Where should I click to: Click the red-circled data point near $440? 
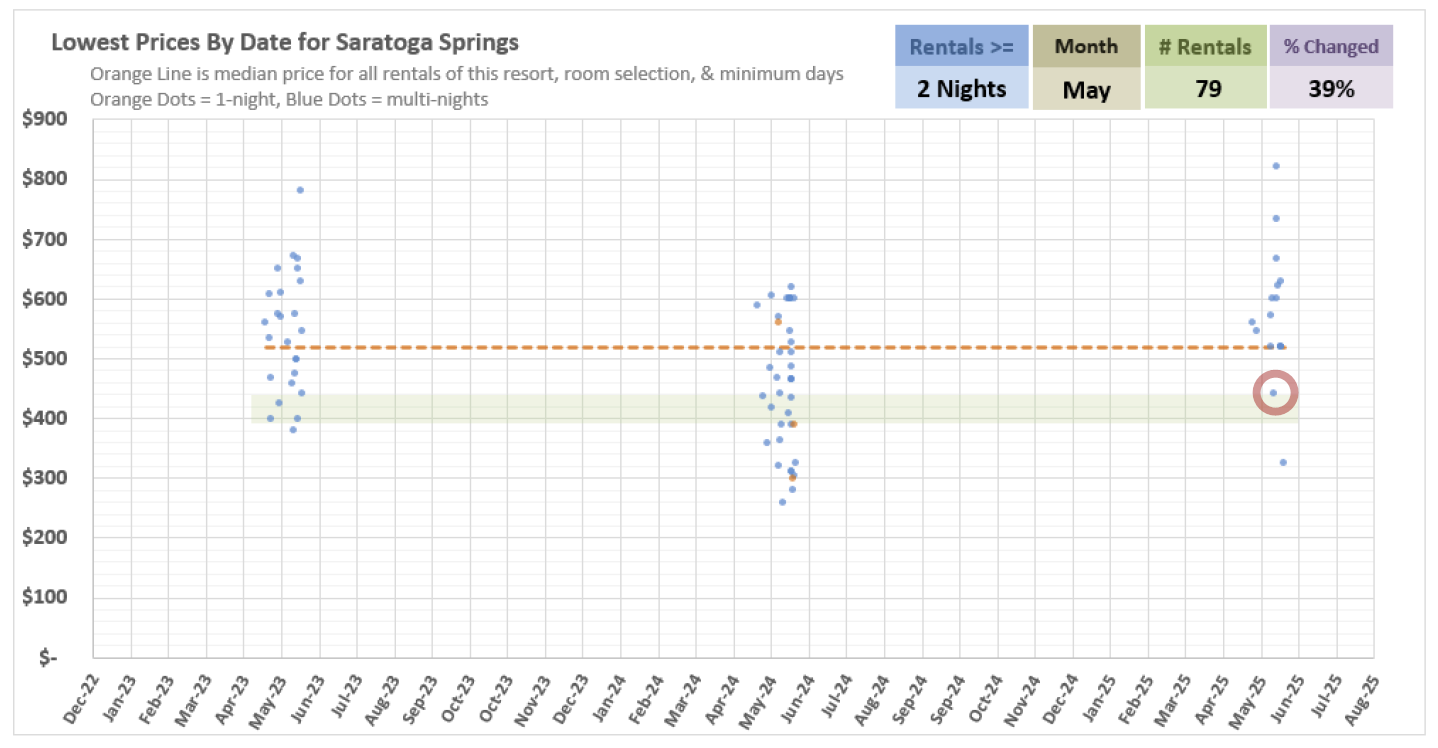1274,392
